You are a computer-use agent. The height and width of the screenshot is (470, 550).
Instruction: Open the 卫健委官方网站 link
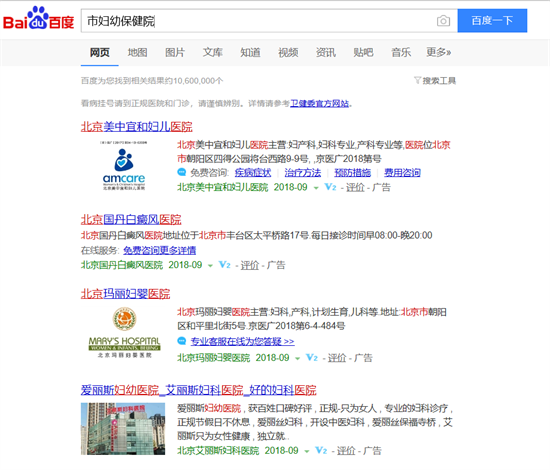320,103
